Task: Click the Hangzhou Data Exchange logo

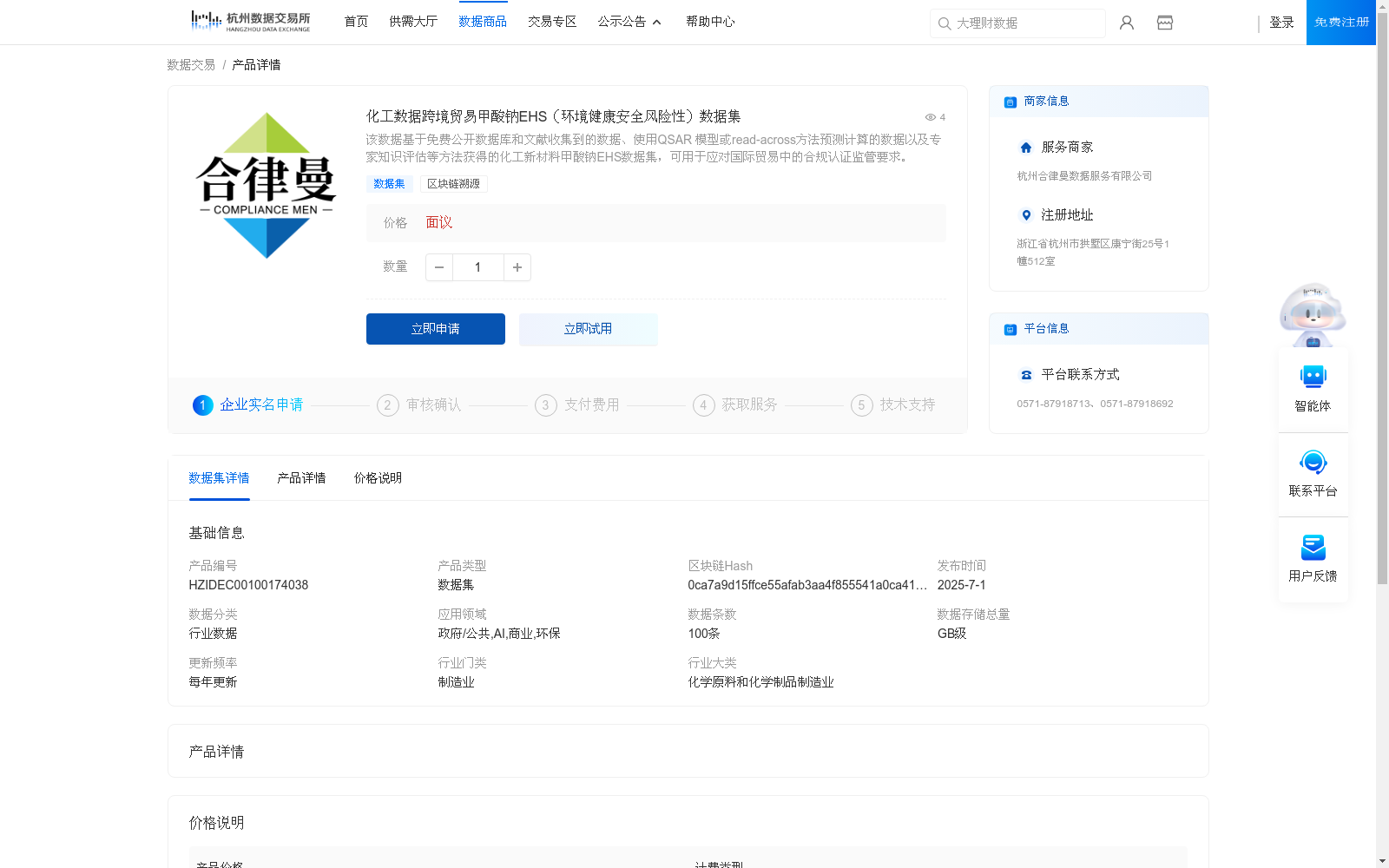Action: 250,22
